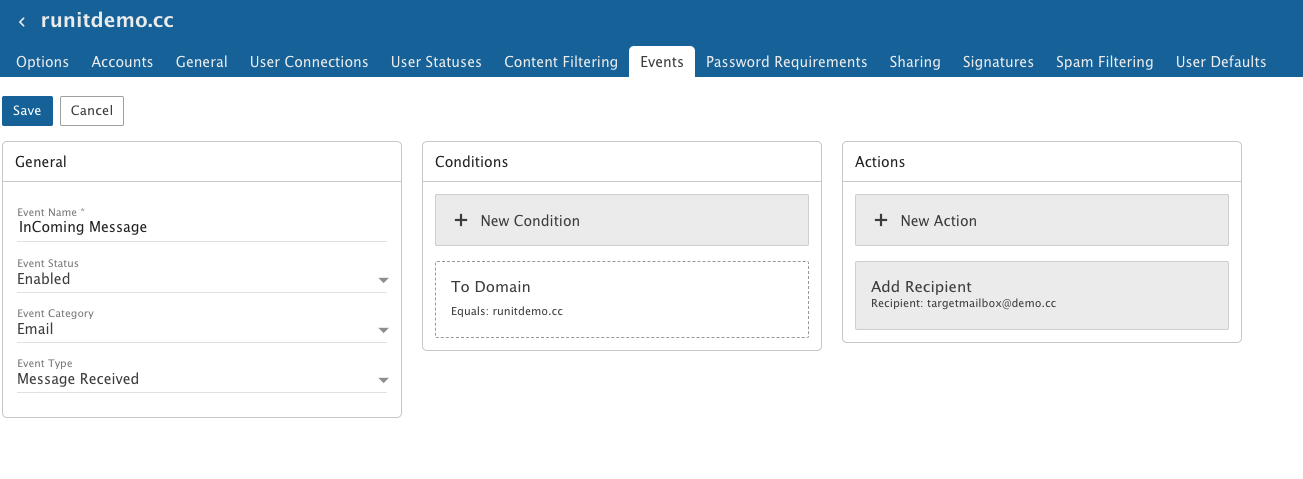Viewport: 1303px width, 479px height.
Task: Switch to the User Defaults tab
Action: tap(1220, 62)
